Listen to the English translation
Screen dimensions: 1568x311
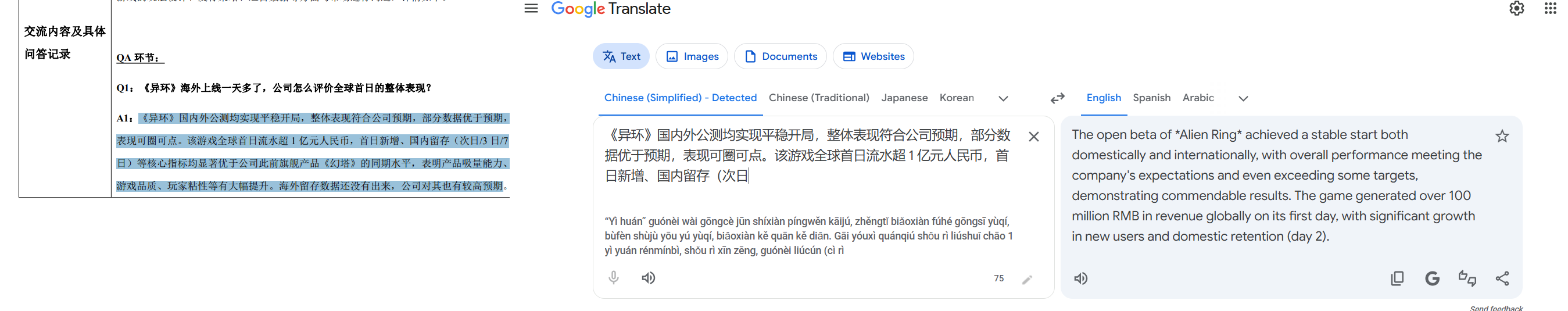click(1080, 278)
